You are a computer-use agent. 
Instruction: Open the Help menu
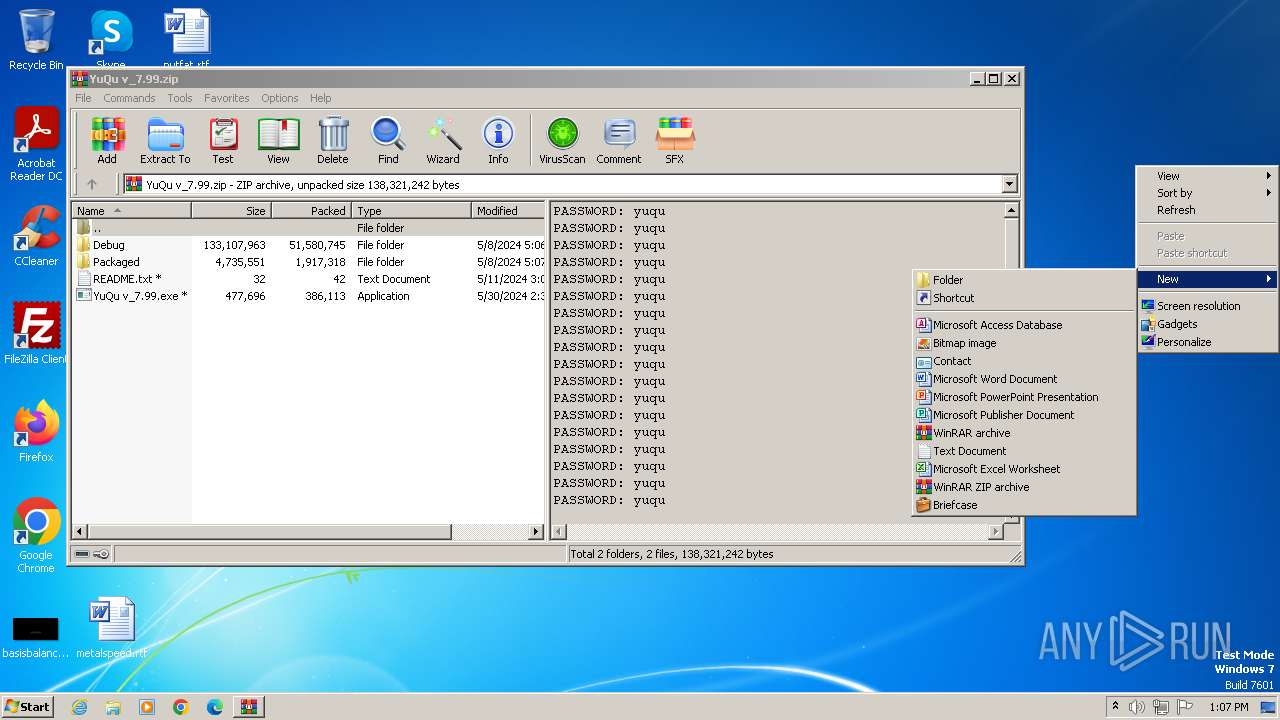(x=320, y=98)
